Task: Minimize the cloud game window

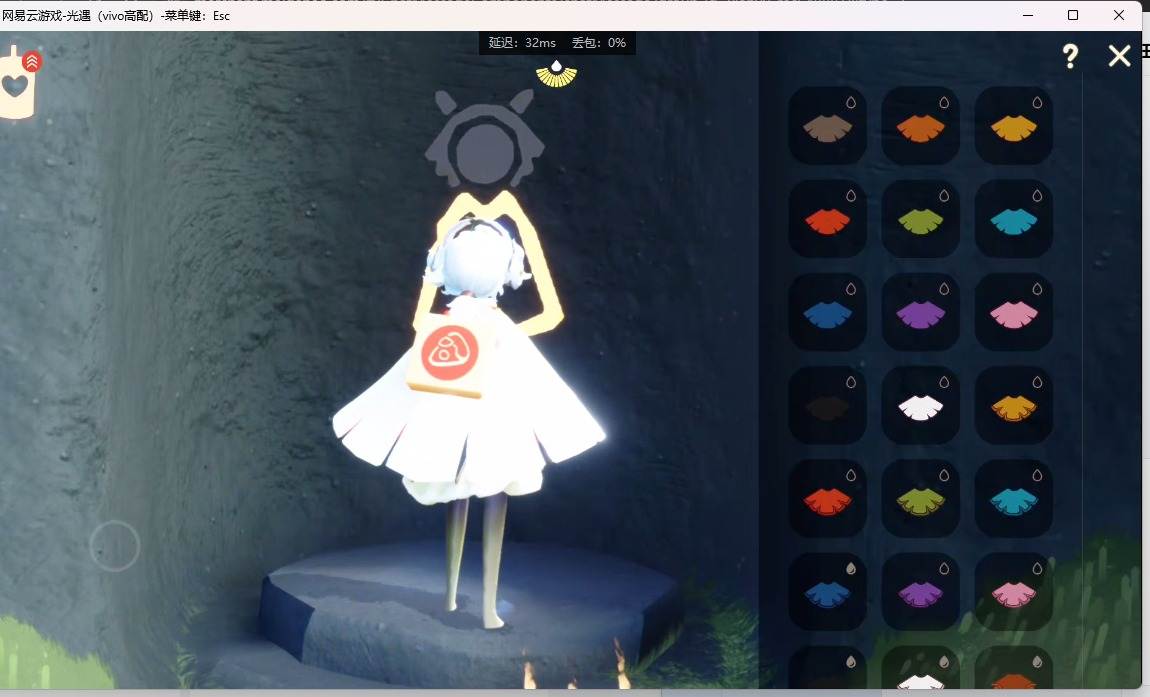Action: 1028,15
